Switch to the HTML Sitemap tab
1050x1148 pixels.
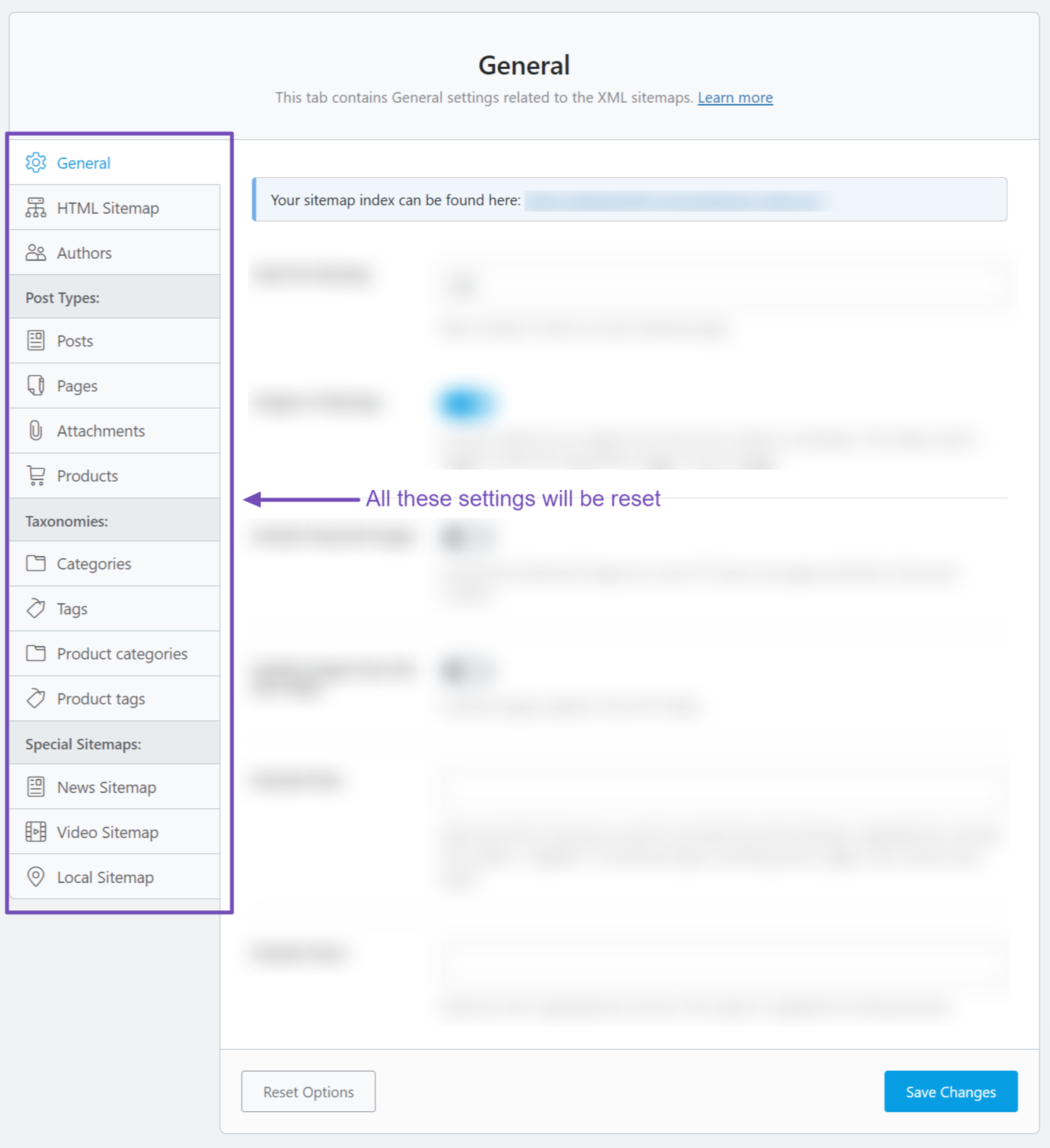[x=115, y=208]
